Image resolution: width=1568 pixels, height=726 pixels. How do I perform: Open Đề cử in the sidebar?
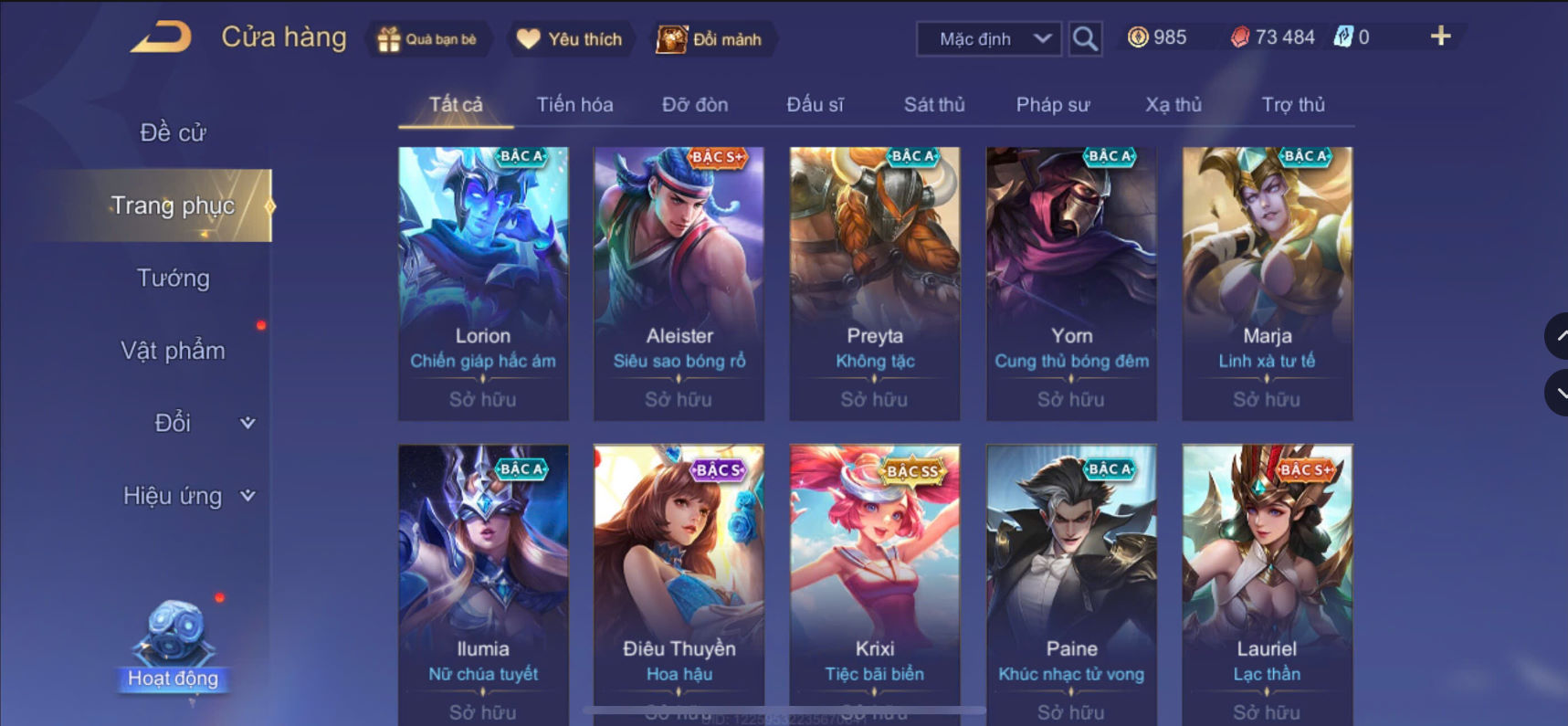[x=174, y=132]
